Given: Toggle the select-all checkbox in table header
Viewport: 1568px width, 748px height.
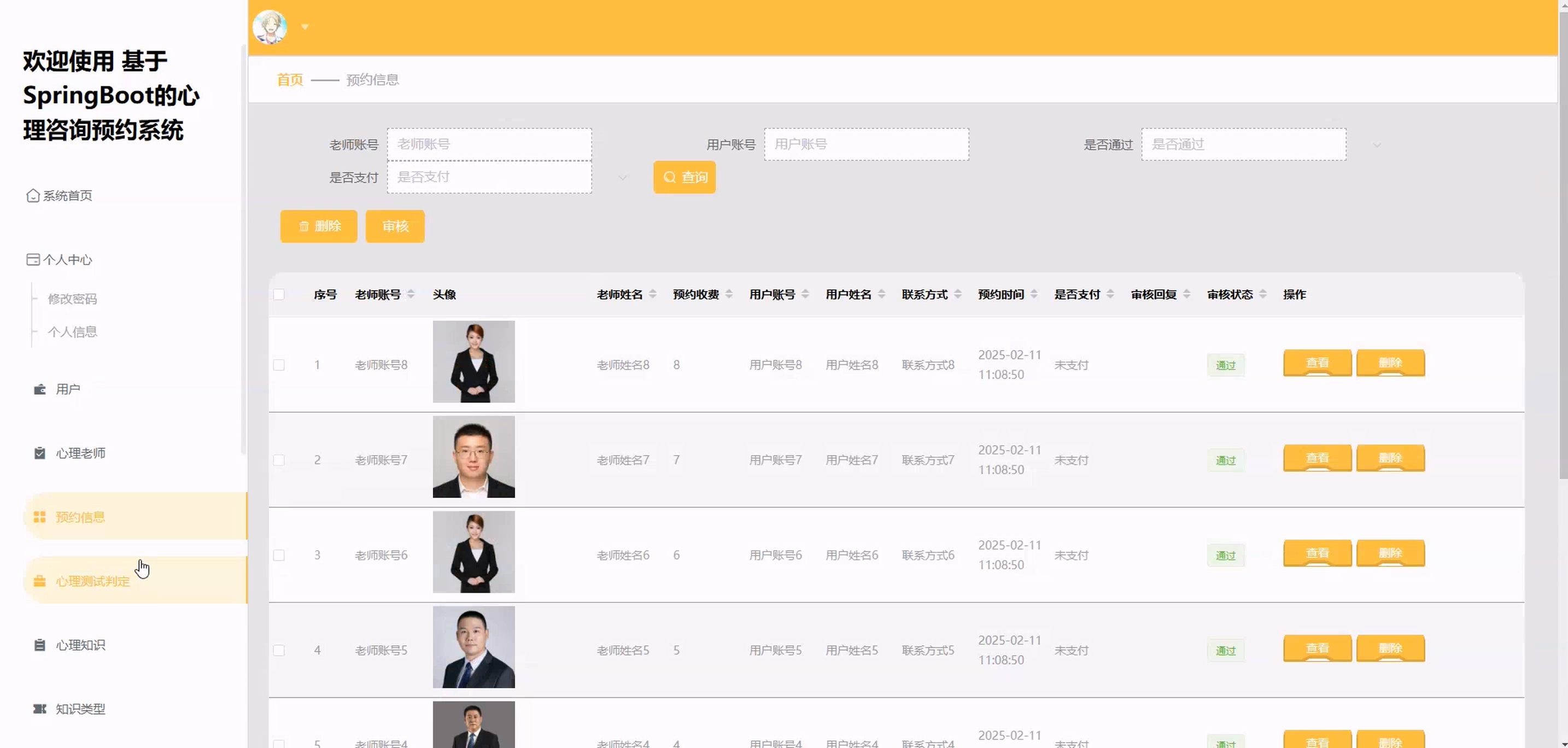Looking at the screenshot, I should click(279, 295).
